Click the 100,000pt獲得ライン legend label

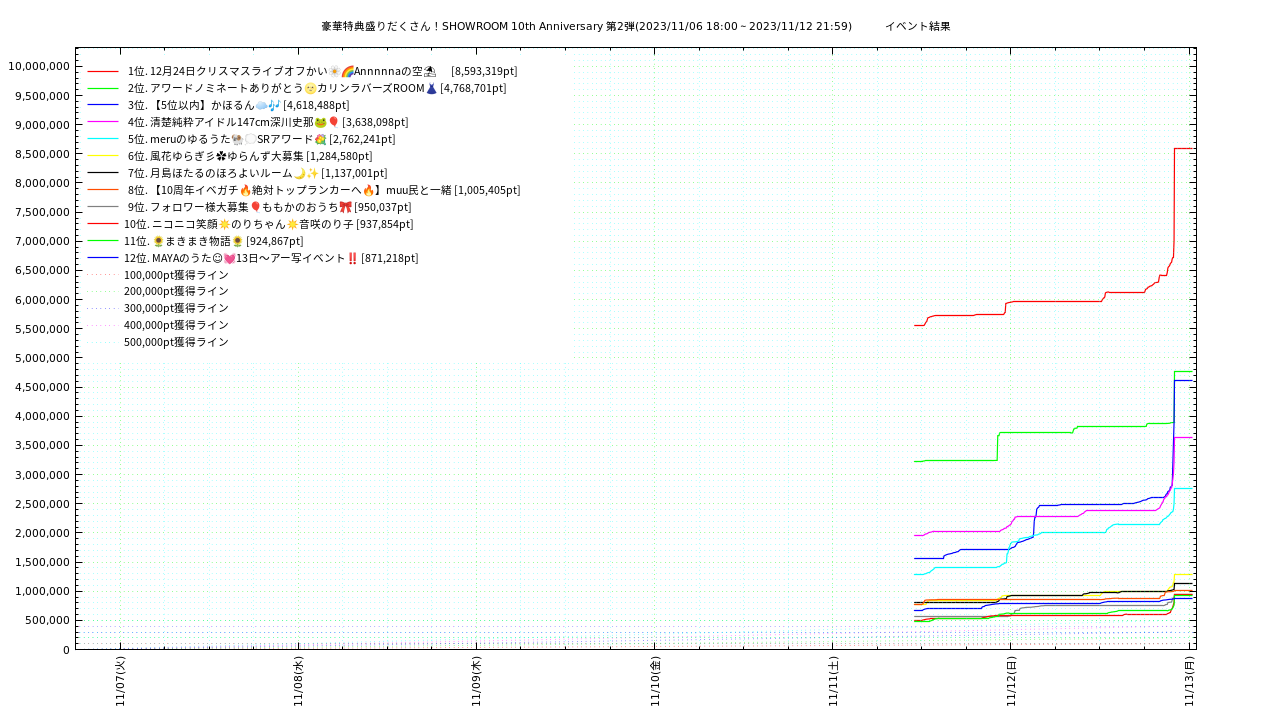tap(176, 275)
